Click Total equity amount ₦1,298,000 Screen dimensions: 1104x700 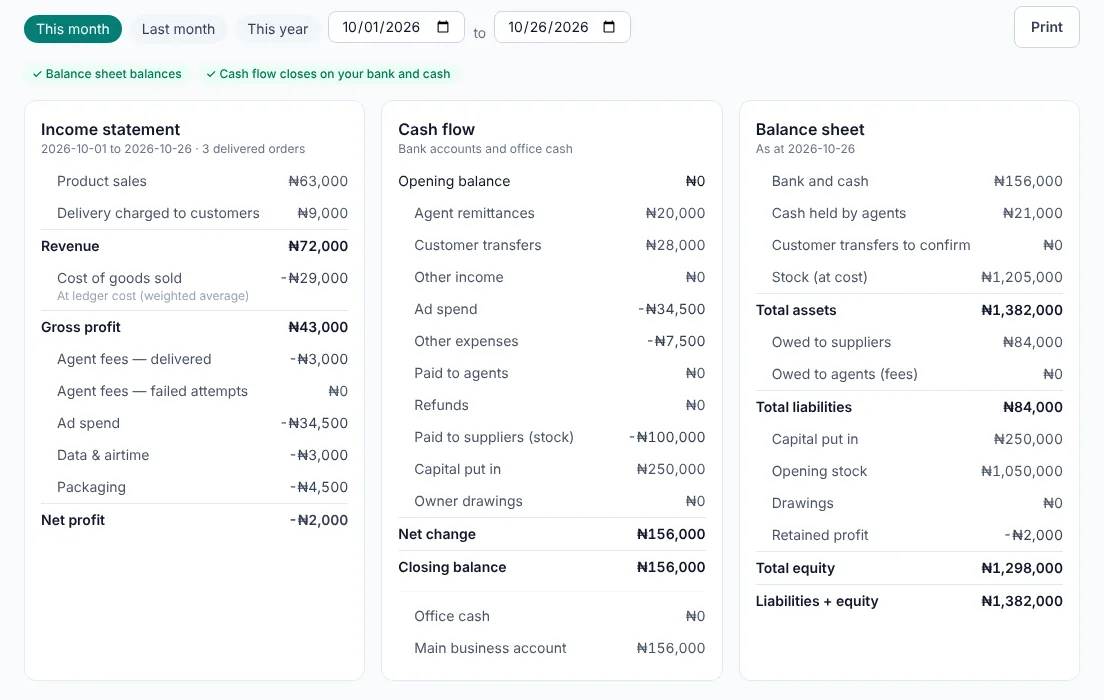coord(1022,568)
